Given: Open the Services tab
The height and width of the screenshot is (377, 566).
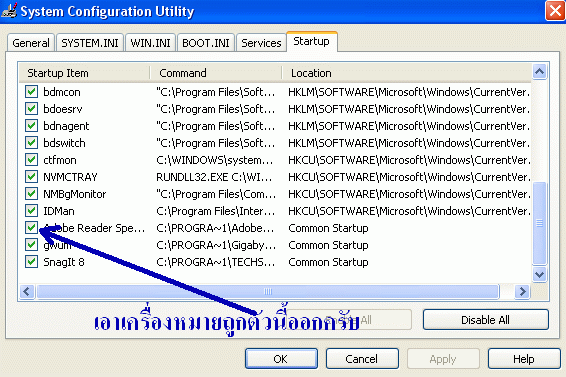Looking at the screenshot, I should tap(261, 43).
